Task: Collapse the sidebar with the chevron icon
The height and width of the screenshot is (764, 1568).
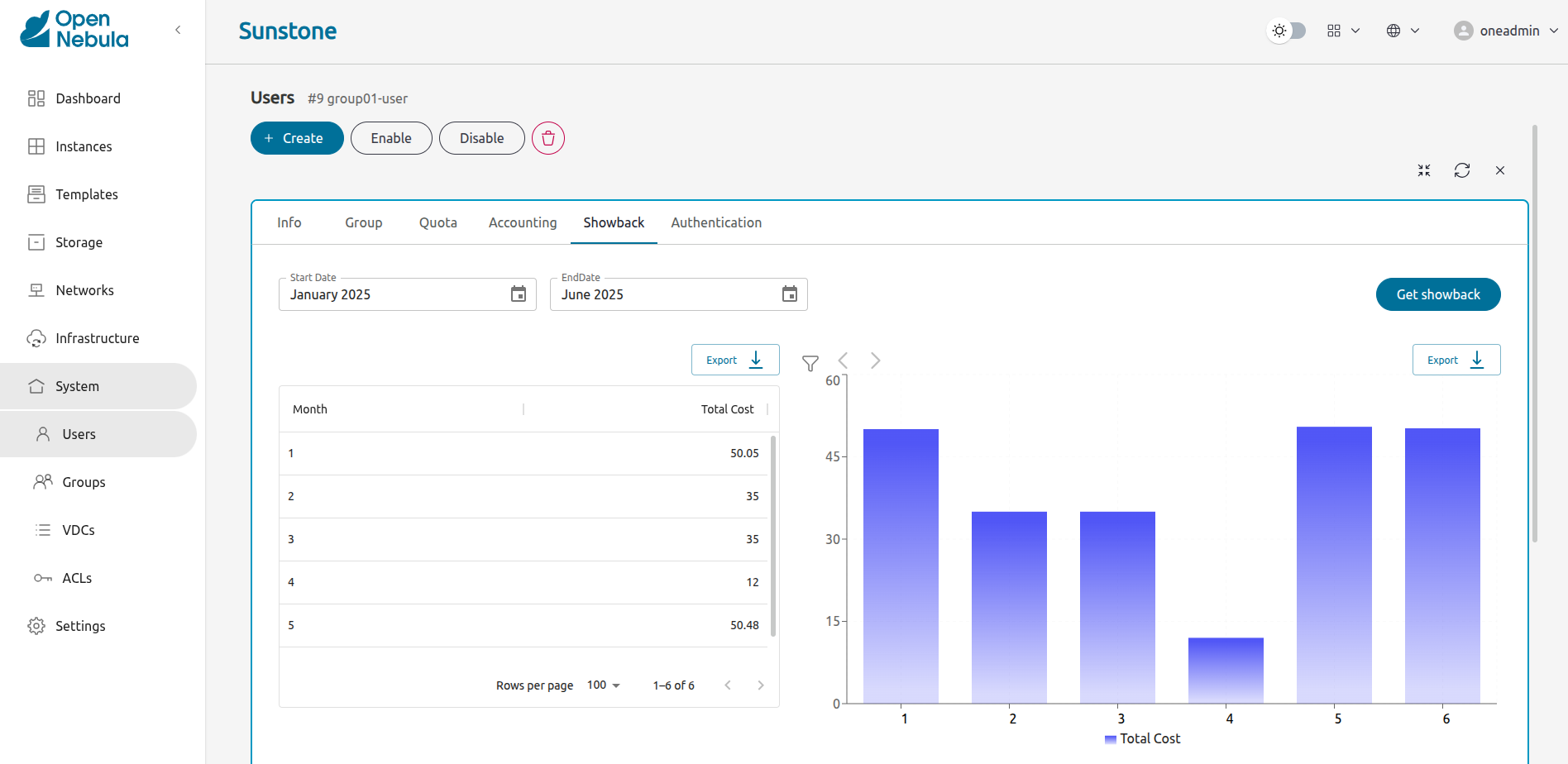Action: tap(178, 30)
